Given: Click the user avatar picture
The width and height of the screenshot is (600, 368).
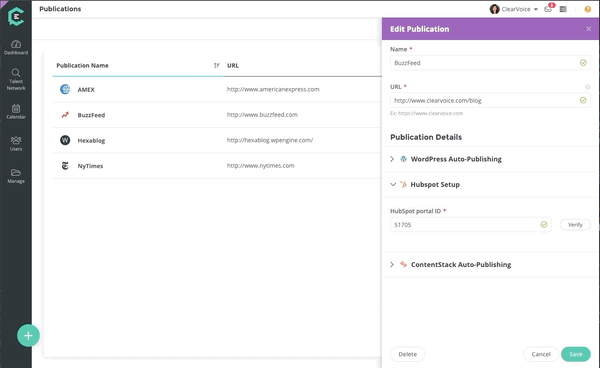Looking at the screenshot, I should click(x=494, y=9).
